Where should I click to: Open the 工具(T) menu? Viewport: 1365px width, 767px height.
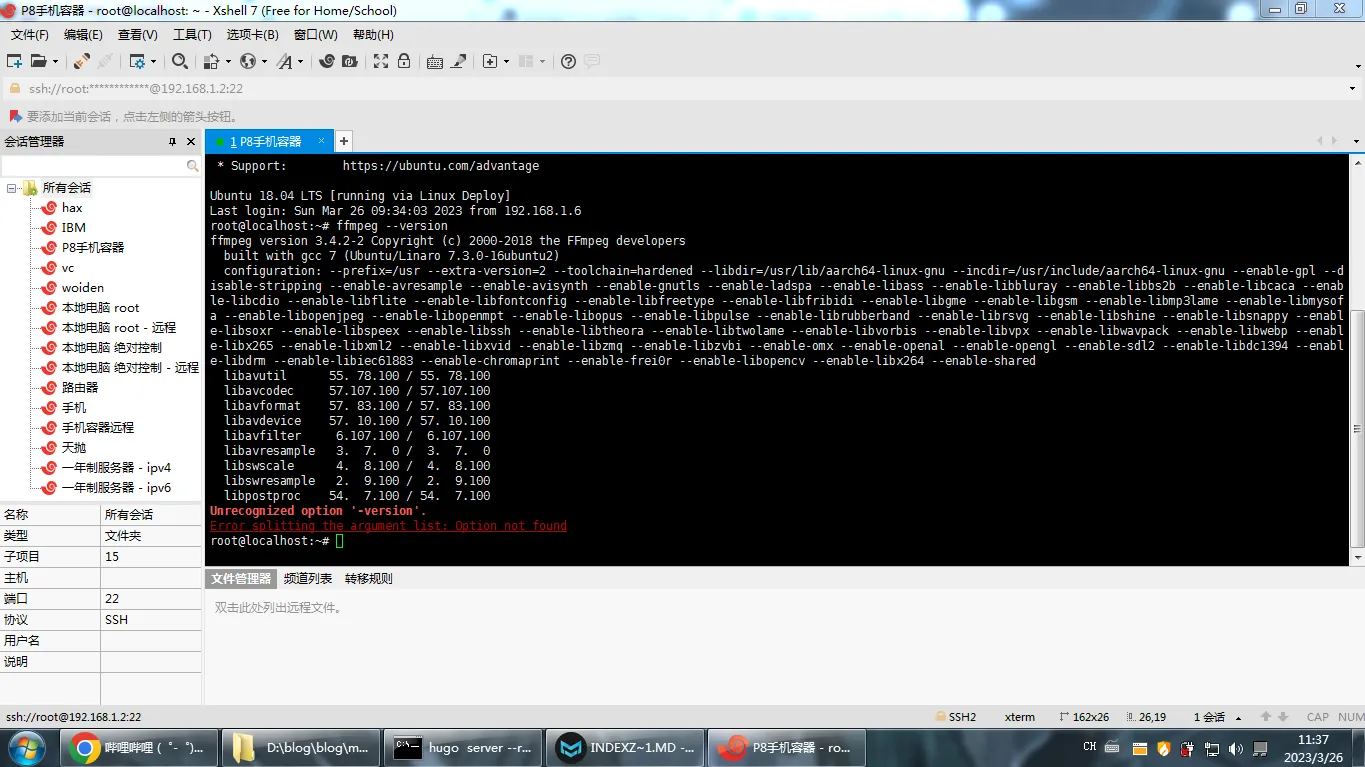[192, 35]
